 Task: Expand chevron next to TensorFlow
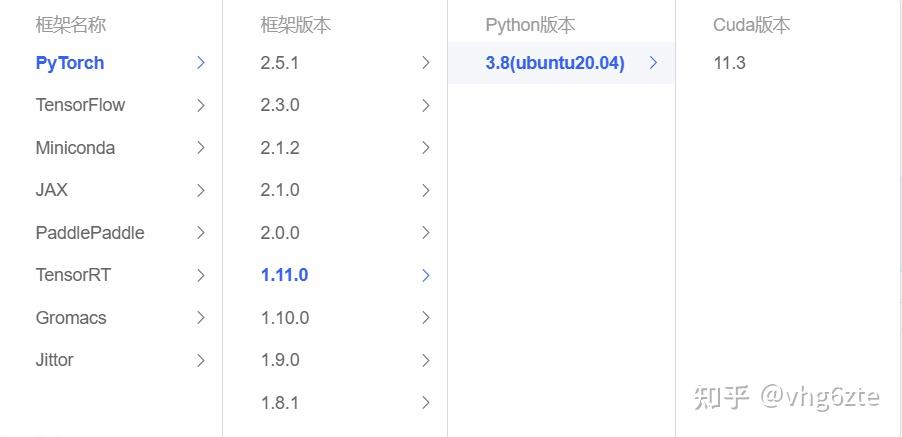click(201, 105)
